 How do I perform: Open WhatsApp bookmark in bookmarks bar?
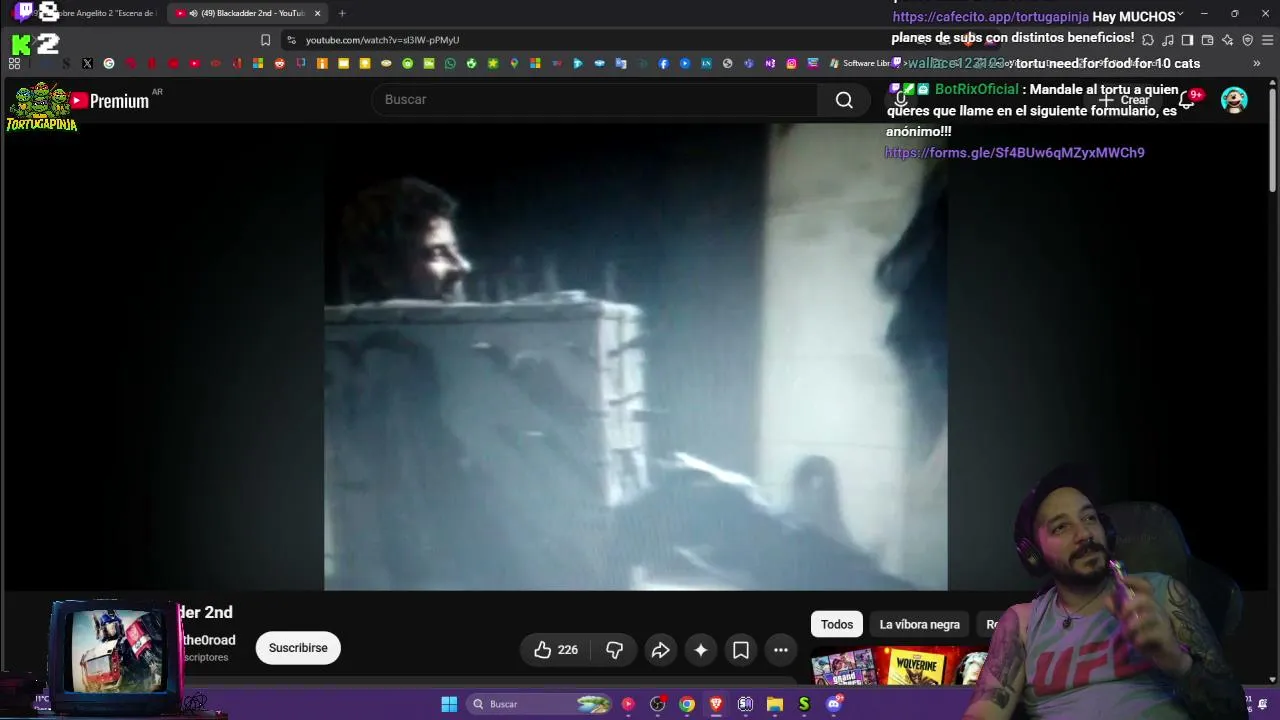click(450, 63)
